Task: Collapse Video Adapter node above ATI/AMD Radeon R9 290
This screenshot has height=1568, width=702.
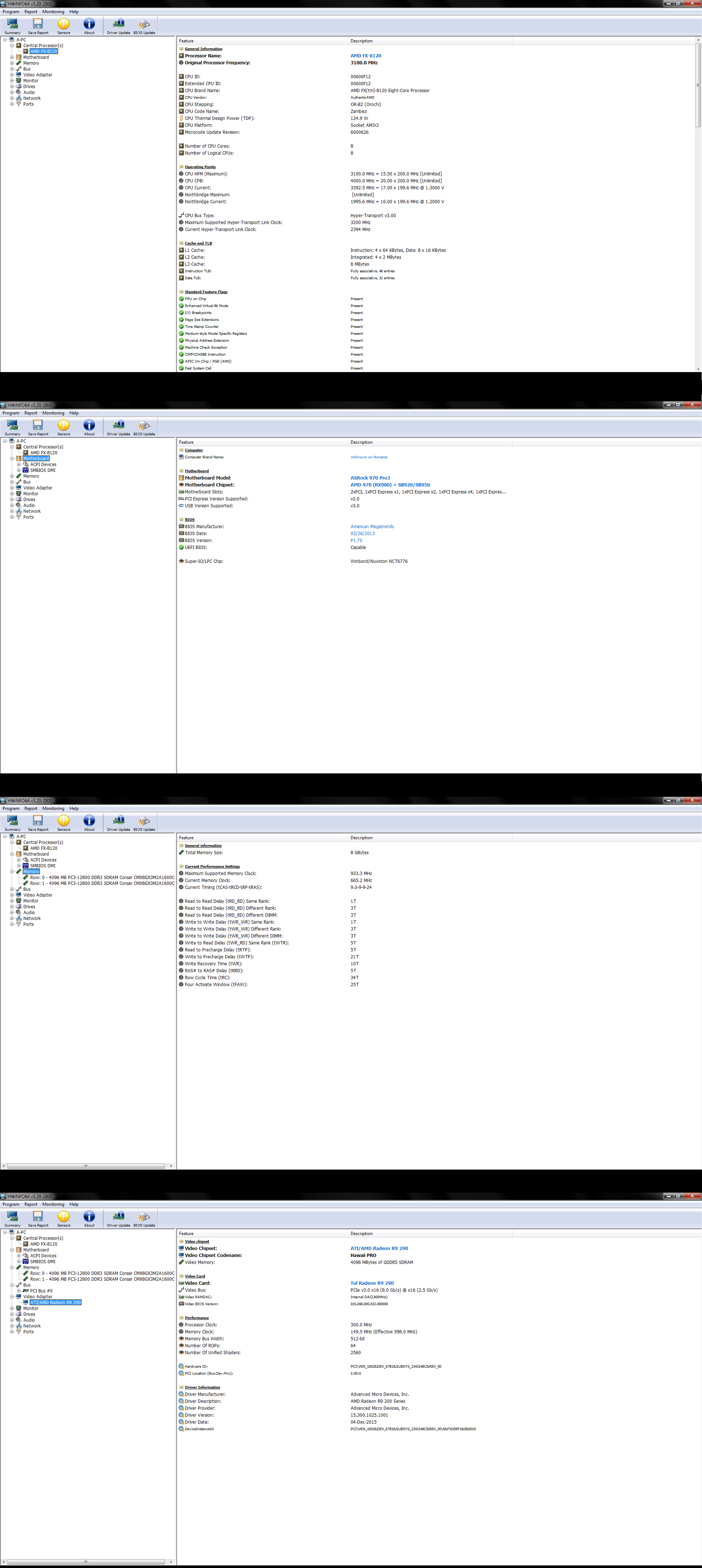Action: click(x=12, y=1296)
